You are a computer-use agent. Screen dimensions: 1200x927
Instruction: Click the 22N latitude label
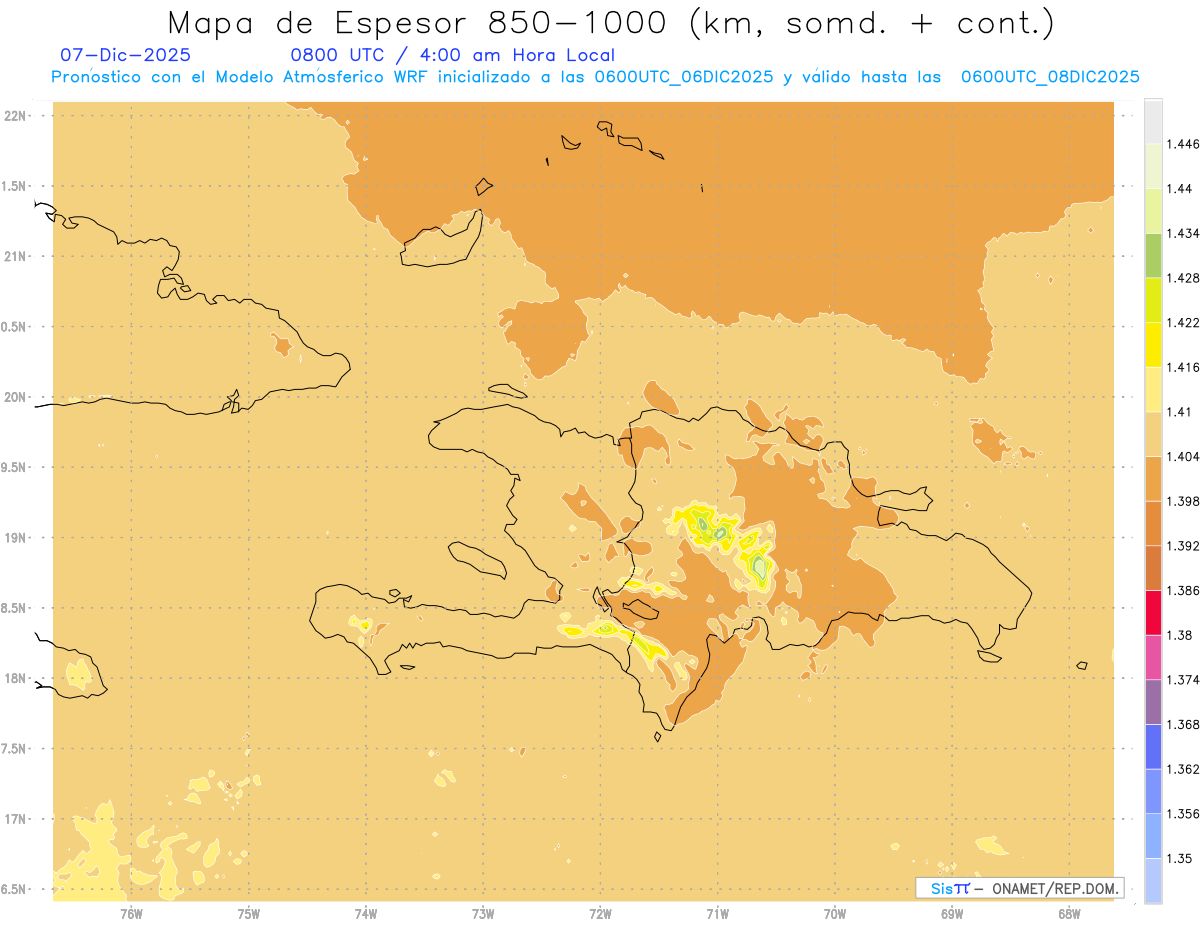[x=16, y=115]
